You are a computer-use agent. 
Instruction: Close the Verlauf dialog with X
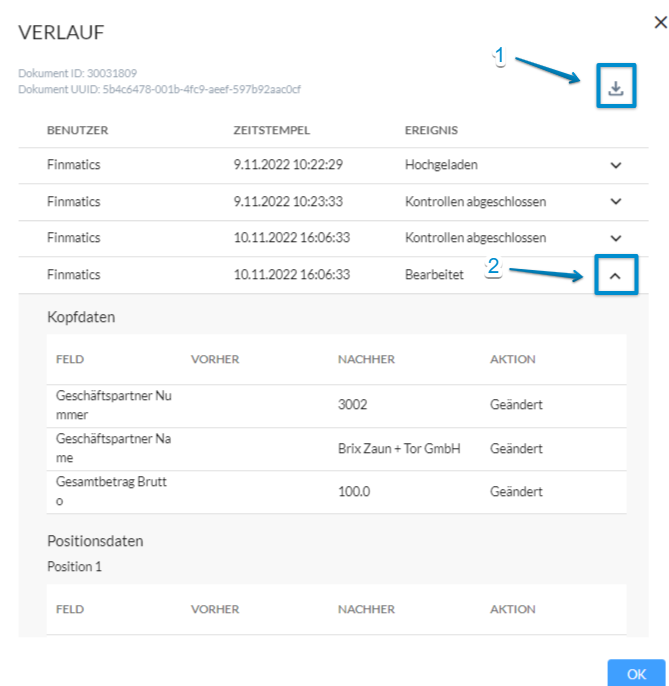pyautogui.click(x=660, y=22)
